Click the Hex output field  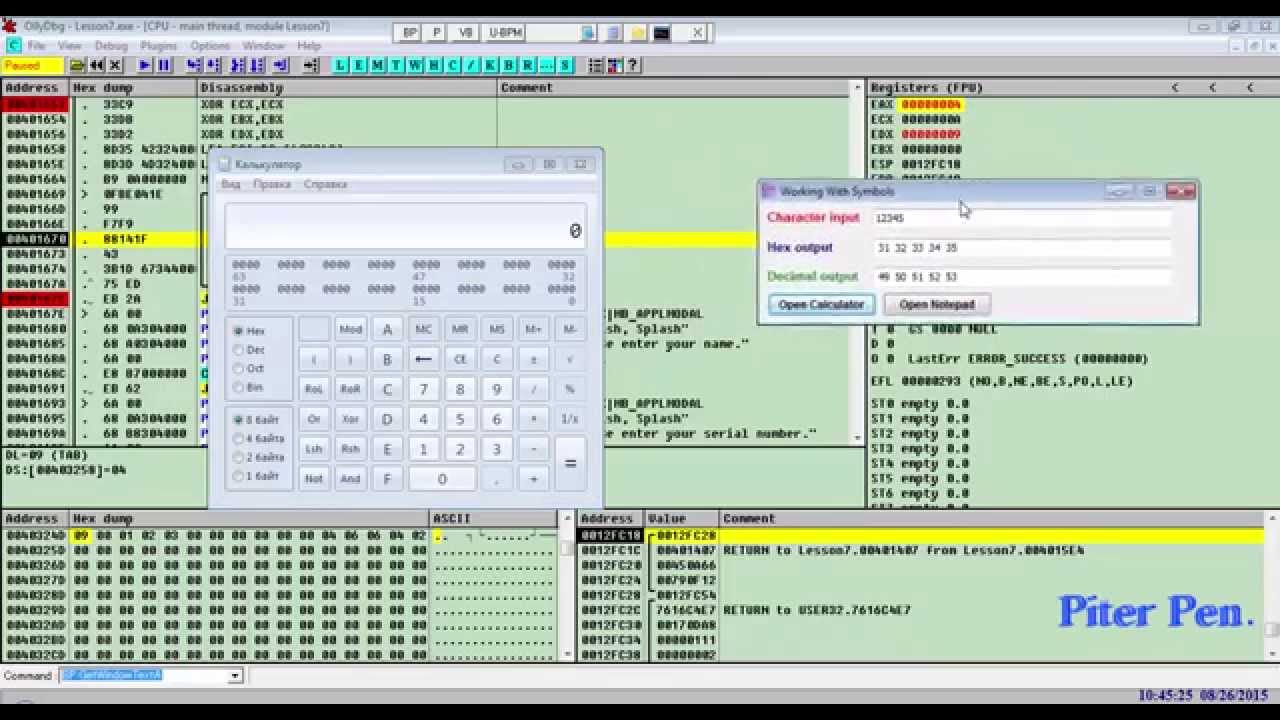1020,247
